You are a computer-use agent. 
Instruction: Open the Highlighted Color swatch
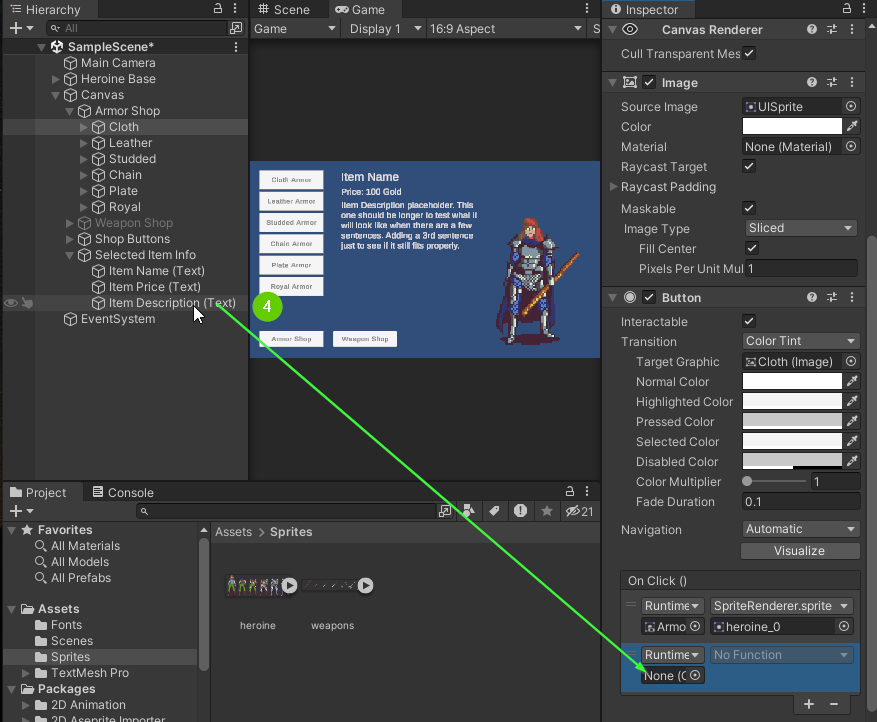point(792,402)
